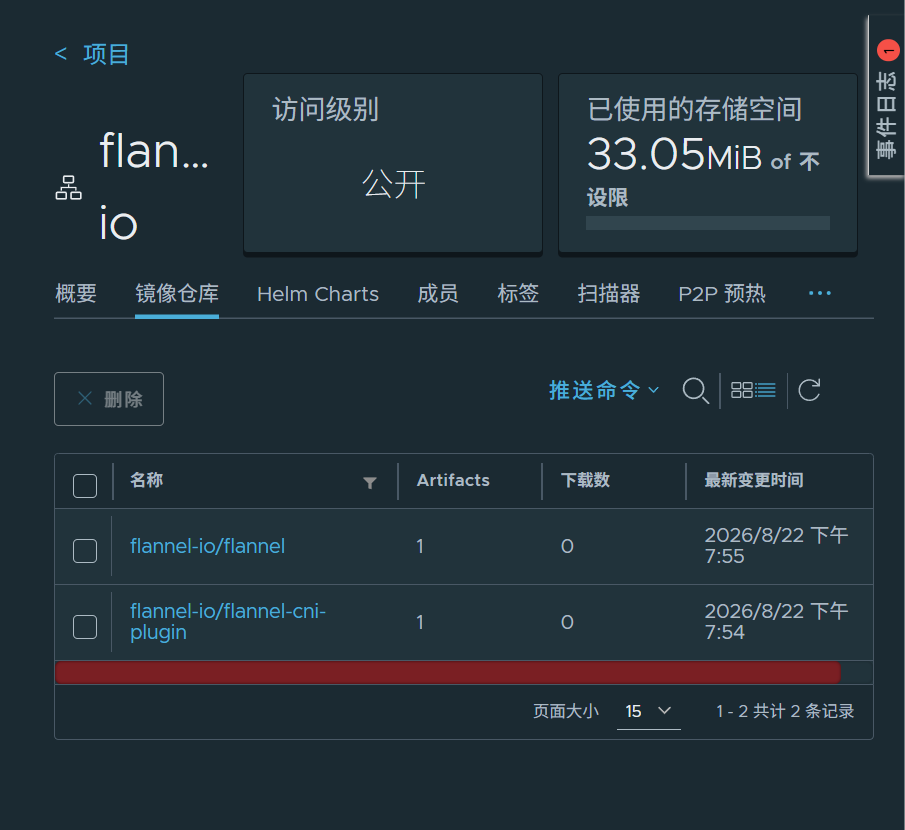Sort by 最新变更时间 column header

754,480
